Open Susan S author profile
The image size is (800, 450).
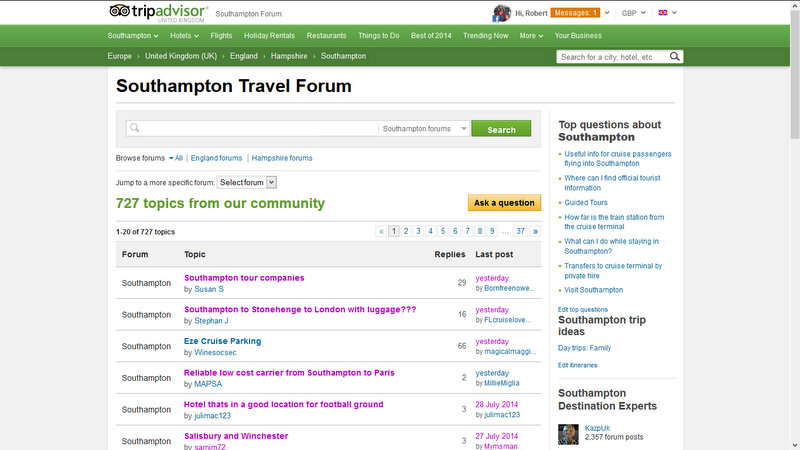tap(209, 289)
